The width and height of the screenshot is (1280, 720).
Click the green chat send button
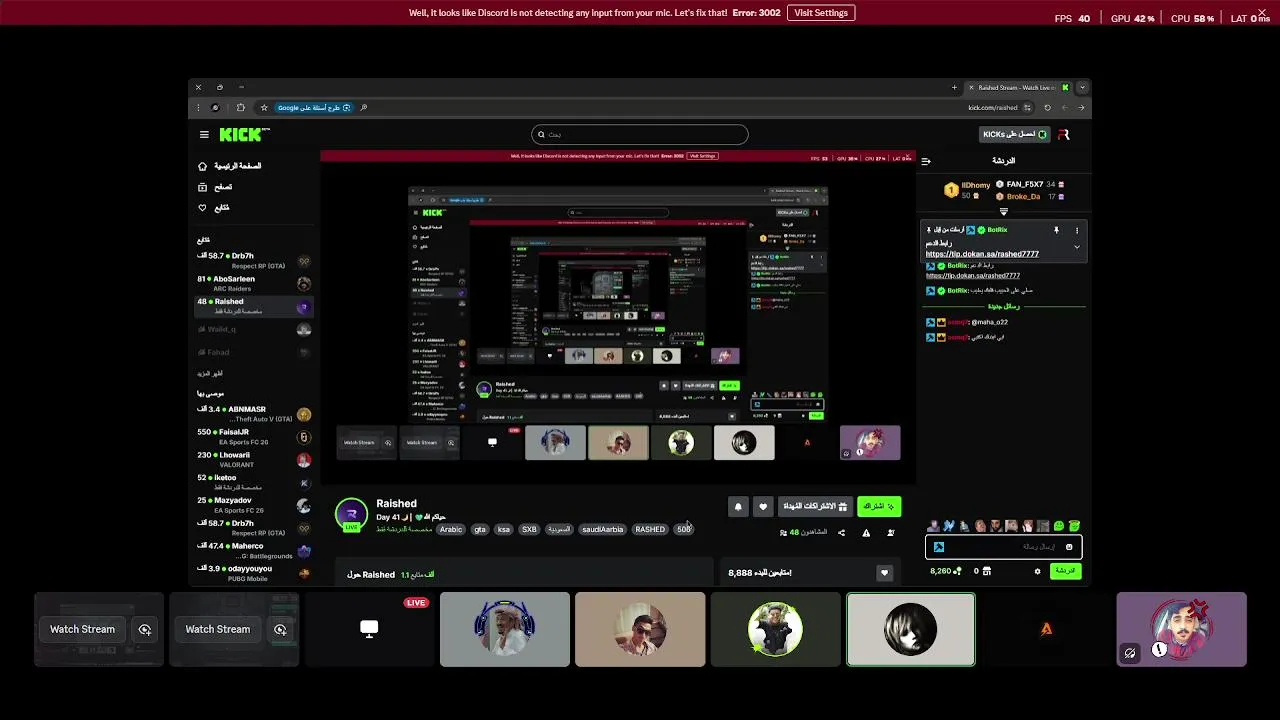point(1066,571)
